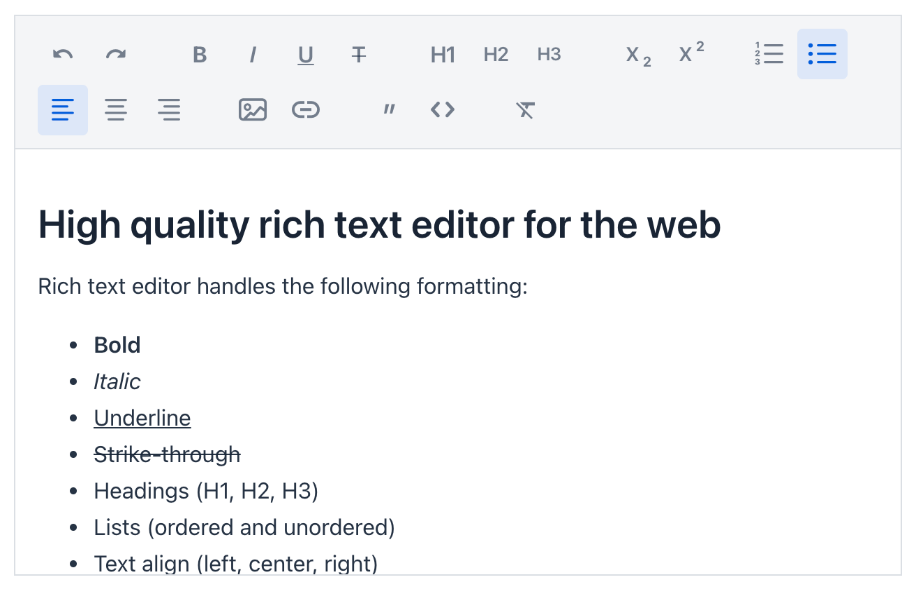Insert a link with the link icon
The height and width of the screenshot is (589, 916).
click(x=306, y=110)
